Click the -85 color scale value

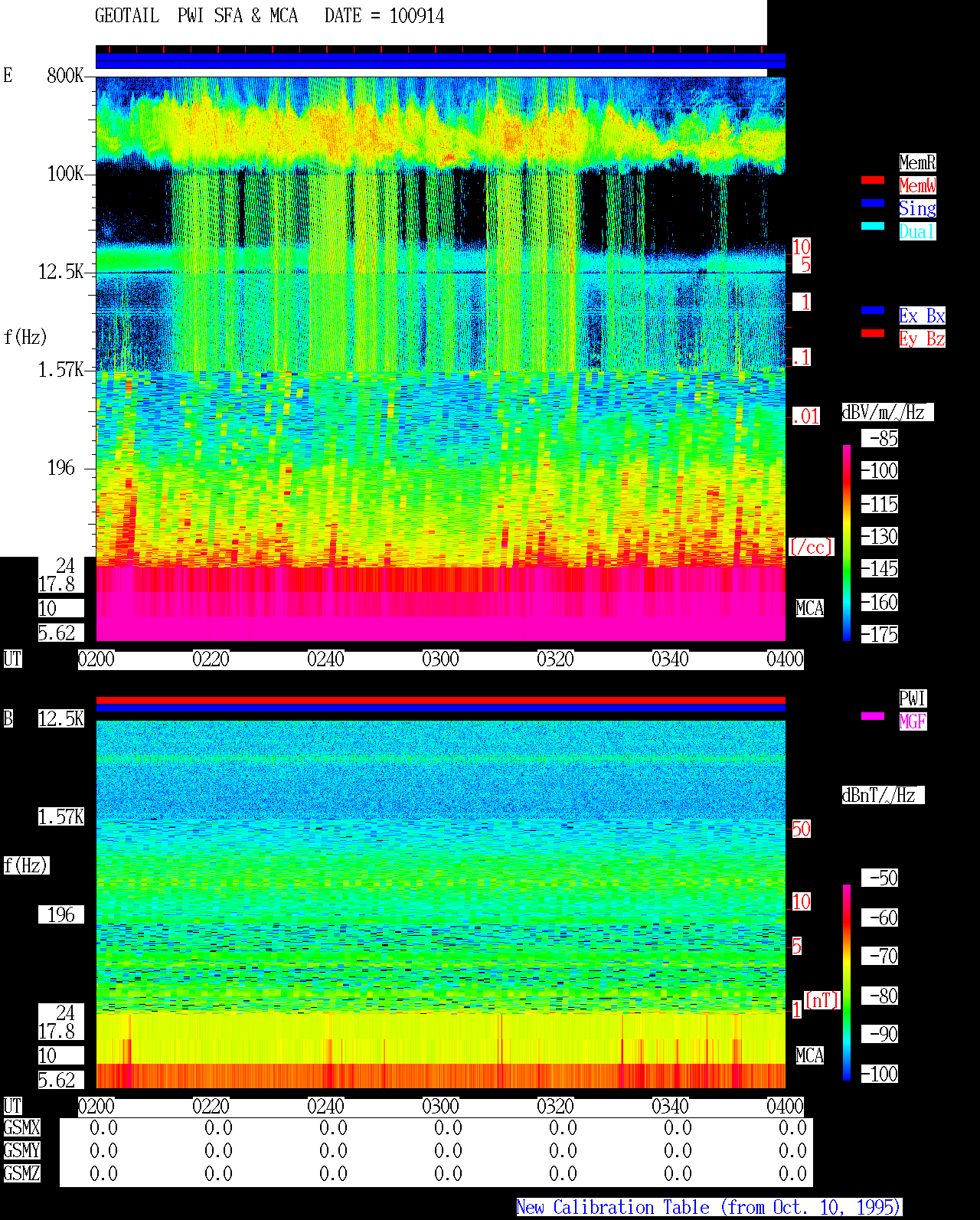[x=880, y=438]
